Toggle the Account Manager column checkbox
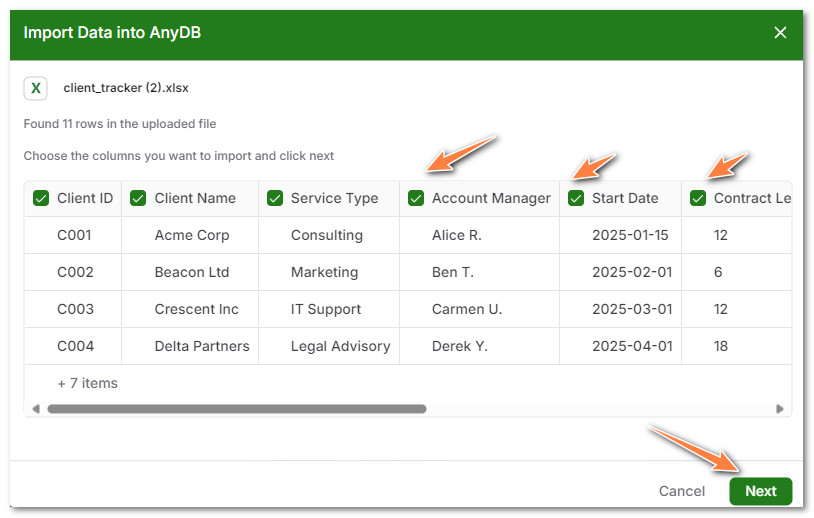 point(416,198)
